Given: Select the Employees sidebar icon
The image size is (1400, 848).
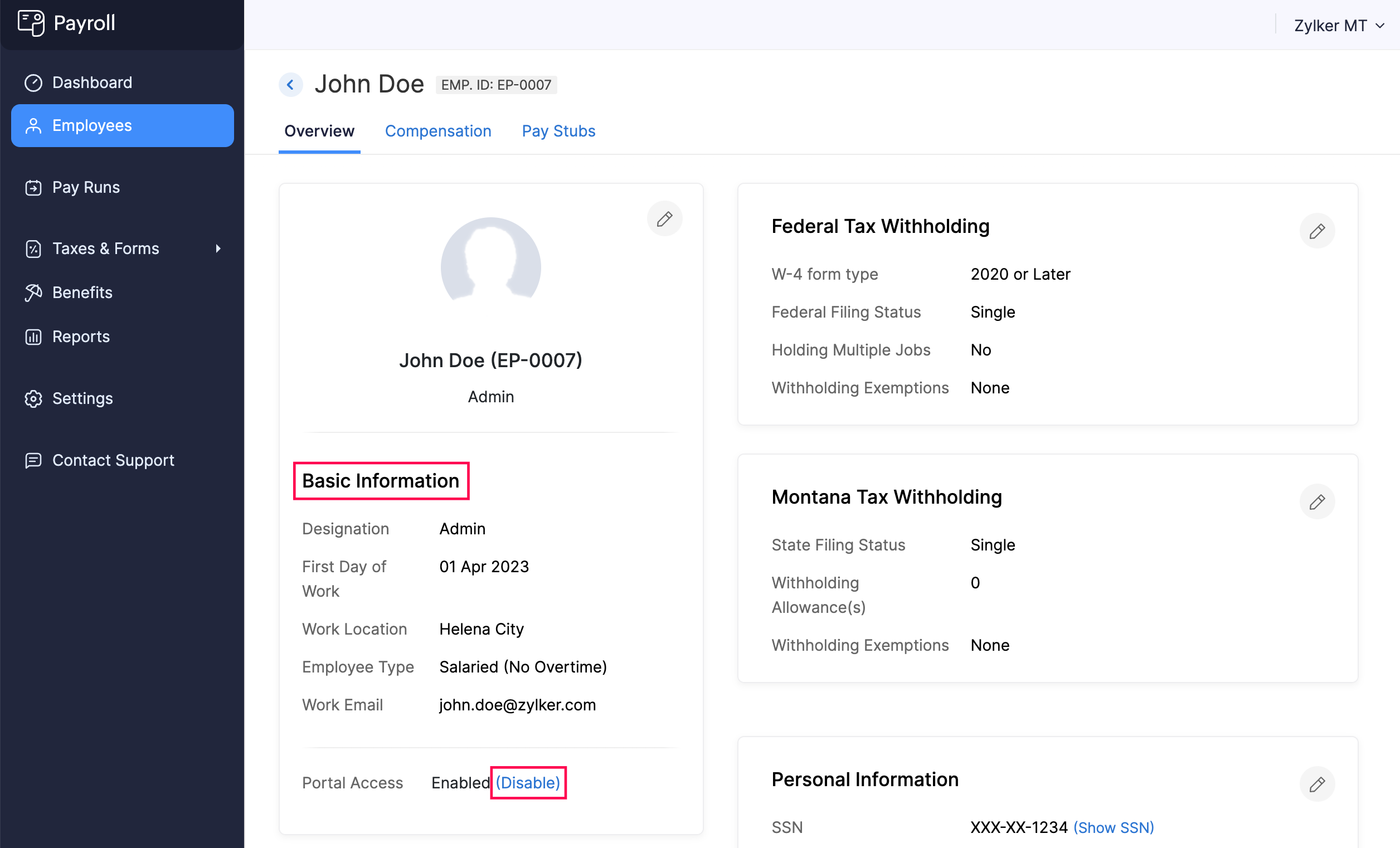Looking at the screenshot, I should [x=33, y=125].
